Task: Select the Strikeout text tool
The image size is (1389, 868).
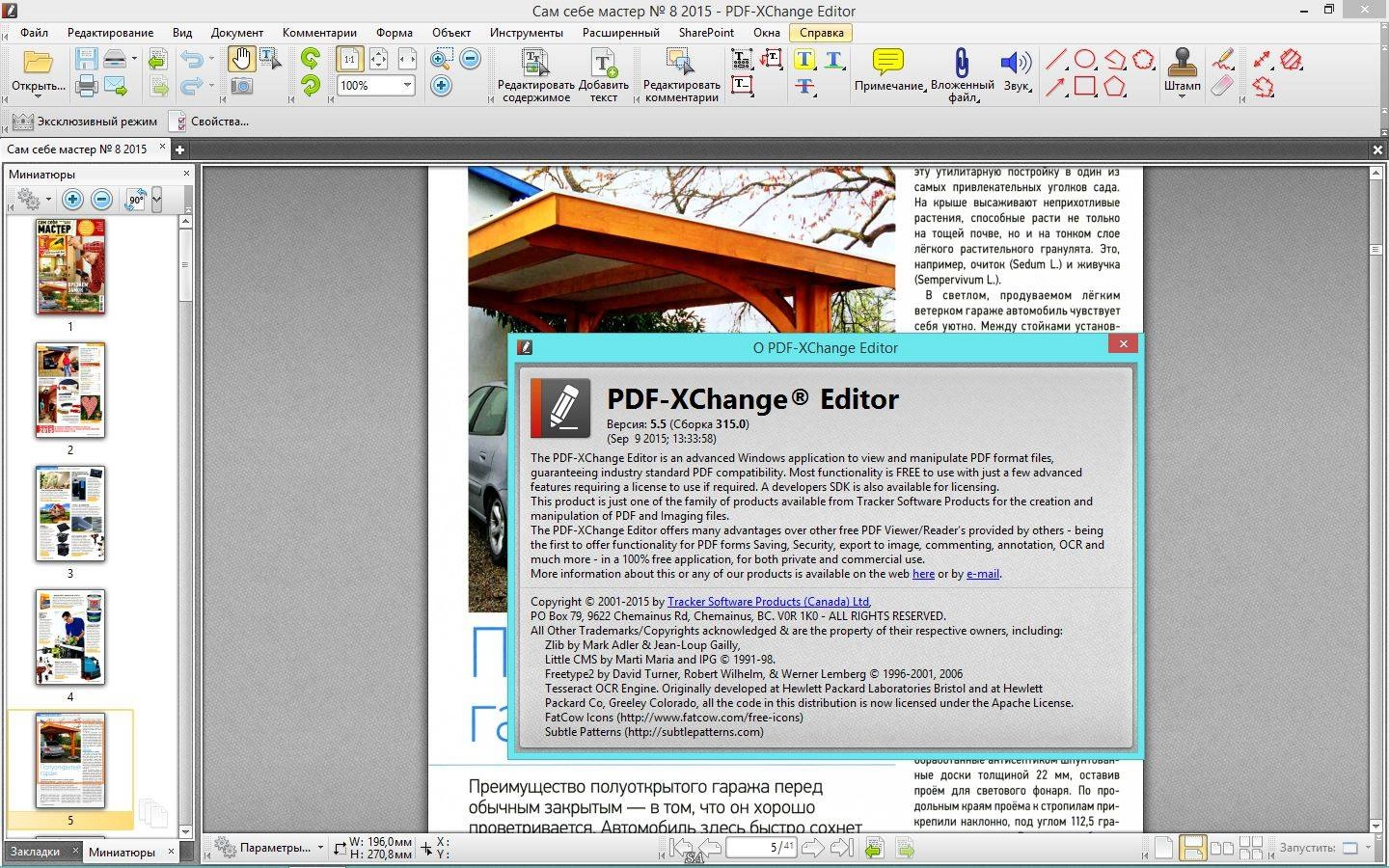Action: [804, 86]
